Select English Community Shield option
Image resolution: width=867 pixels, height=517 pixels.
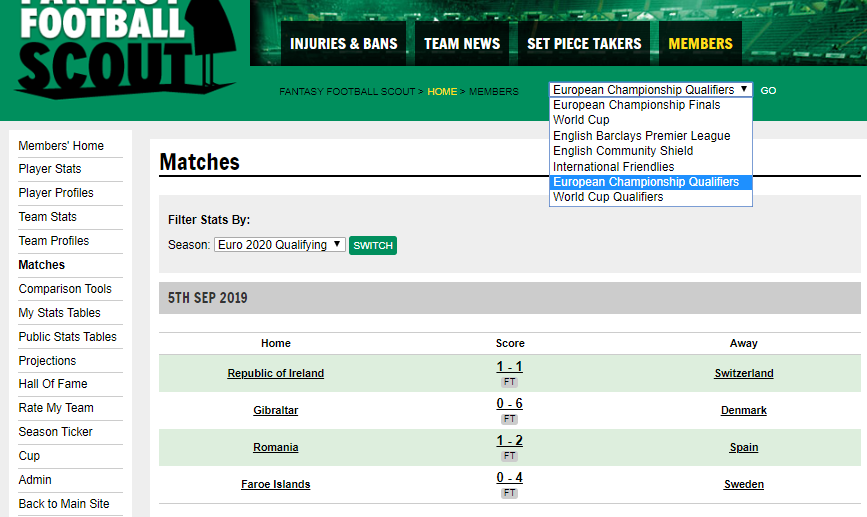click(x=650, y=151)
